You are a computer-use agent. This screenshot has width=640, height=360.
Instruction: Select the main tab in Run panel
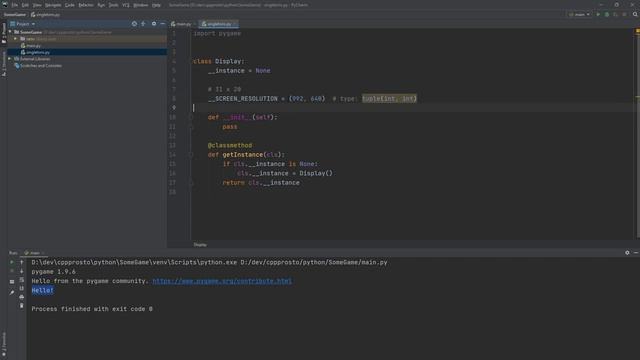tap(34, 253)
